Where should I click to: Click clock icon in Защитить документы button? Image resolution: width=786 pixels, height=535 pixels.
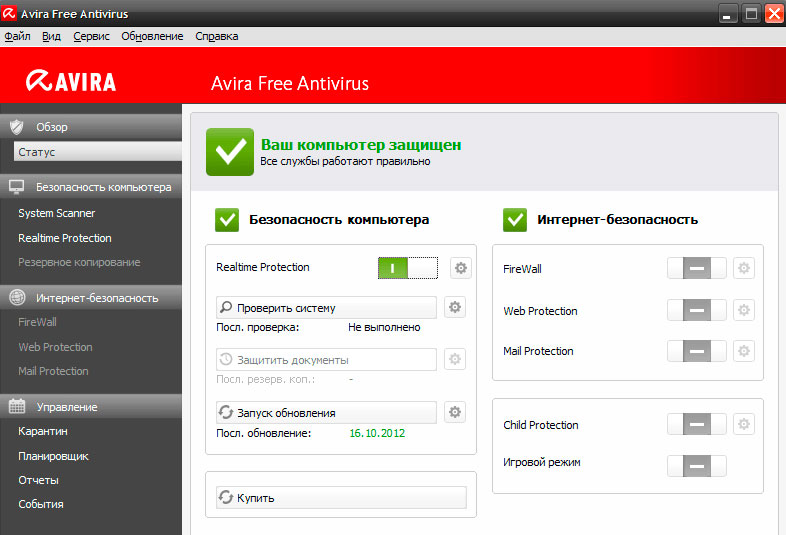[x=226, y=359]
